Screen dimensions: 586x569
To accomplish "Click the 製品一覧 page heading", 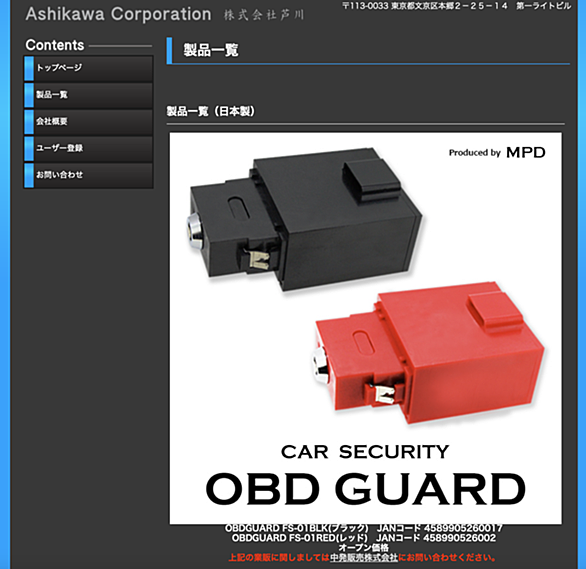I will (x=211, y=50).
